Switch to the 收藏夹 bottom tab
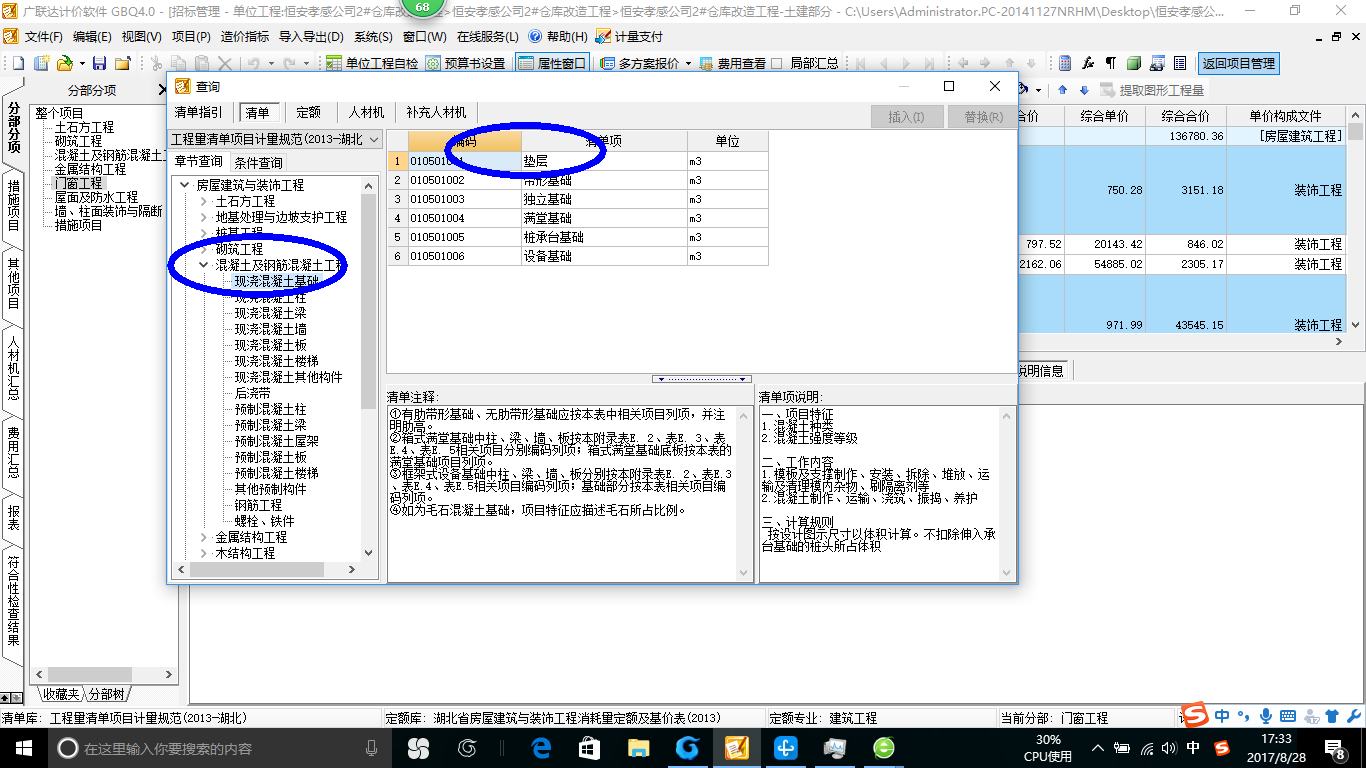Image resolution: width=1366 pixels, height=768 pixels. tap(60, 694)
